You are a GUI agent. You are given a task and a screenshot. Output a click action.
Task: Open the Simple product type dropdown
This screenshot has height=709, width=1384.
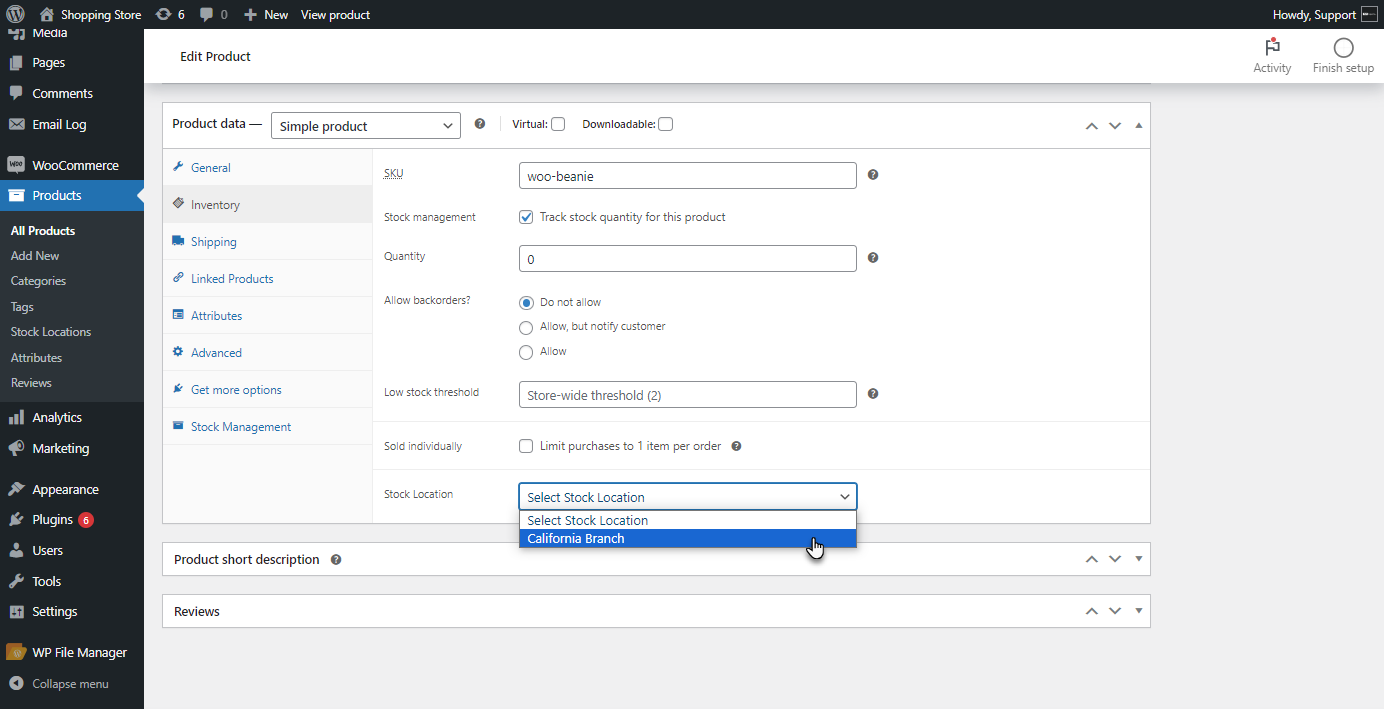pyautogui.click(x=366, y=126)
